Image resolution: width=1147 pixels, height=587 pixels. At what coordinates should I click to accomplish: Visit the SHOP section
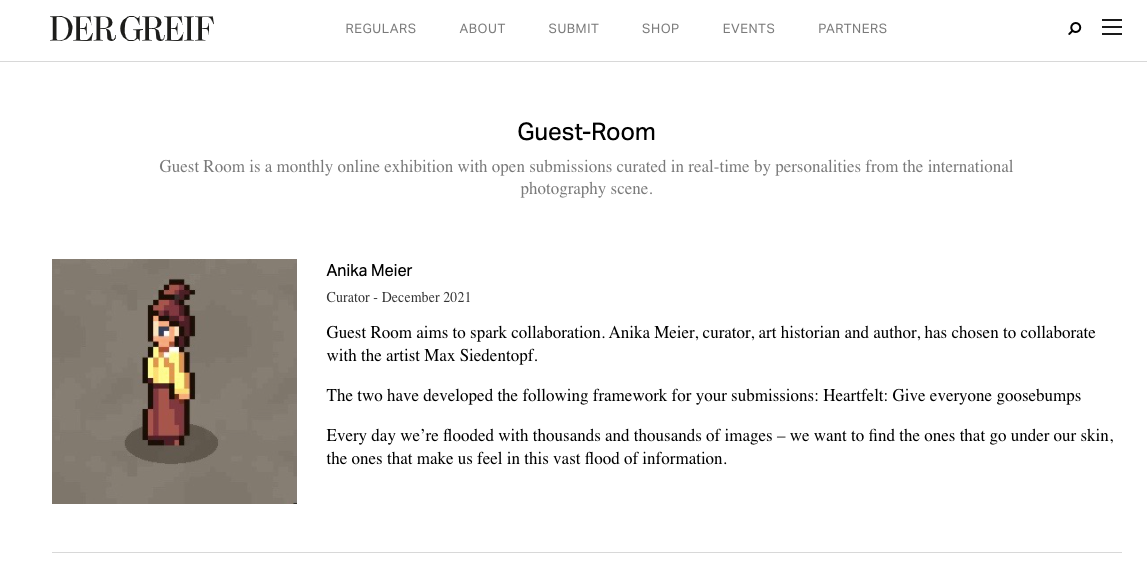pos(660,29)
